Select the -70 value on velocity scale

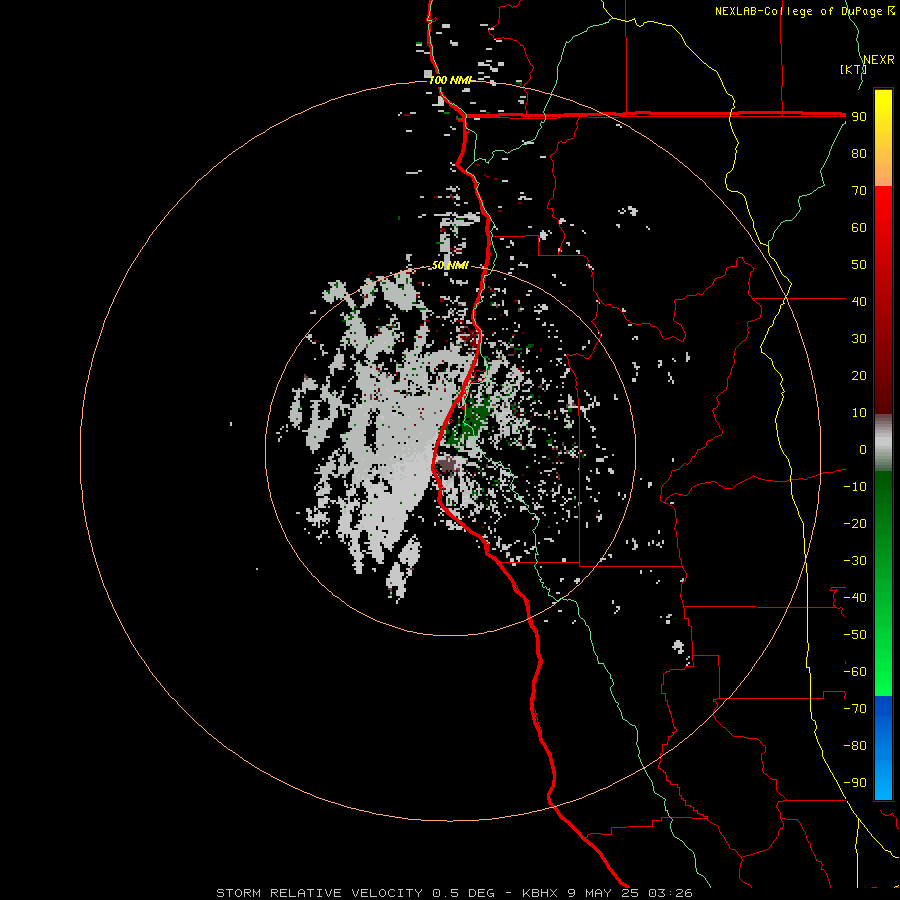pyautogui.click(x=855, y=708)
